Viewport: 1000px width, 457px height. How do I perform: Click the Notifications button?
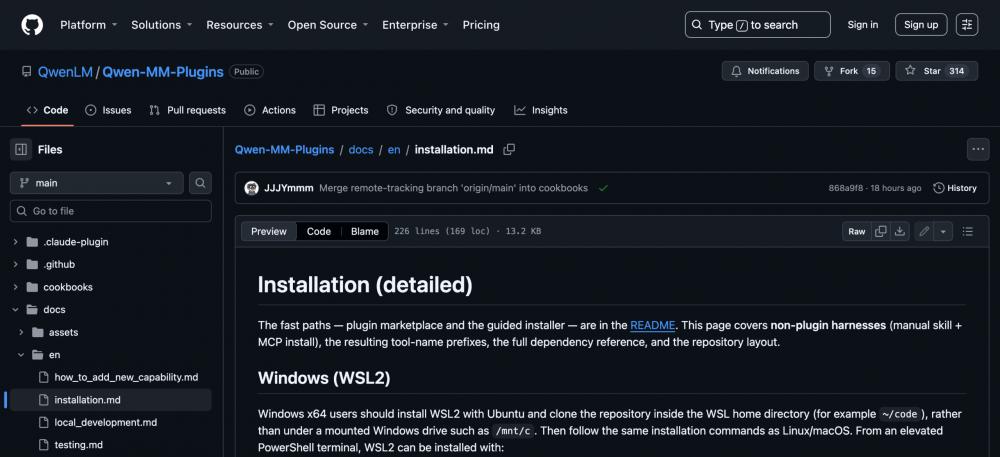pyautogui.click(x=765, y=71)
